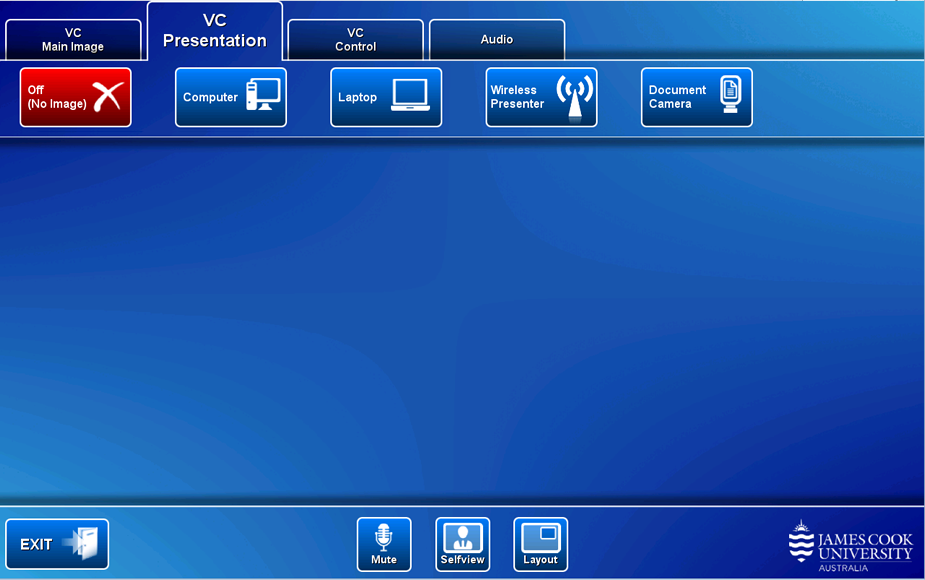Choose the Document Camera source
This screenshot has height=580, width=925.
coord(697,97)
